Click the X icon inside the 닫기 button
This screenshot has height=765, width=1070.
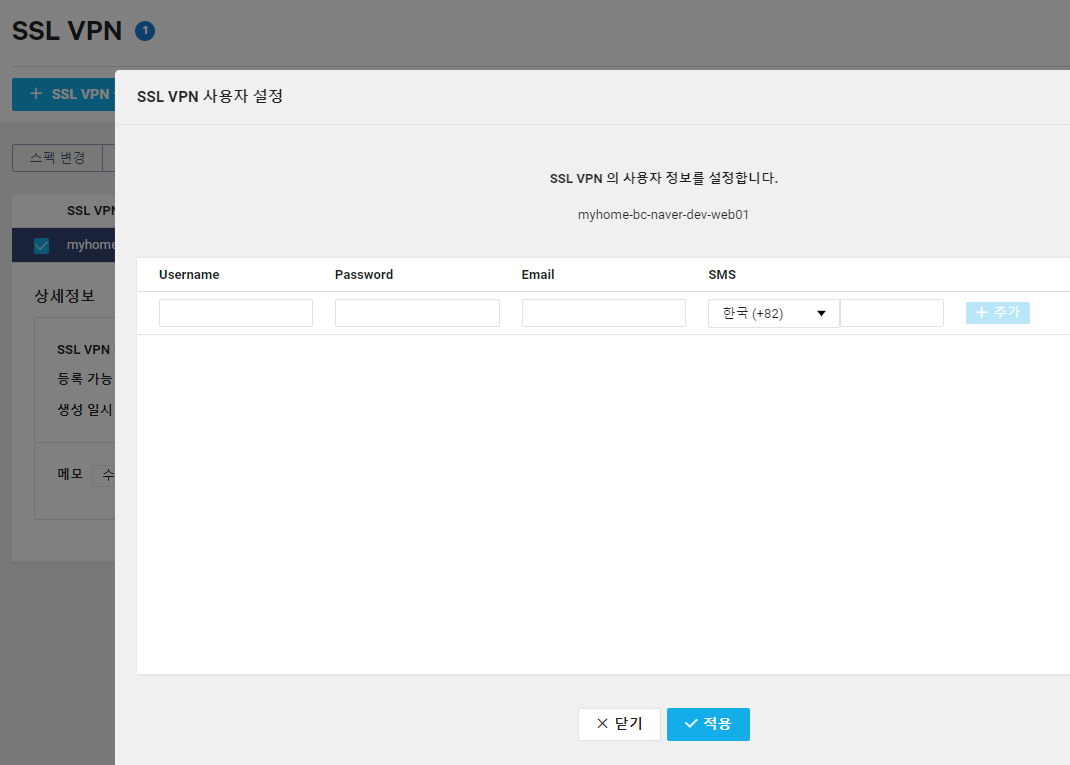602,723
